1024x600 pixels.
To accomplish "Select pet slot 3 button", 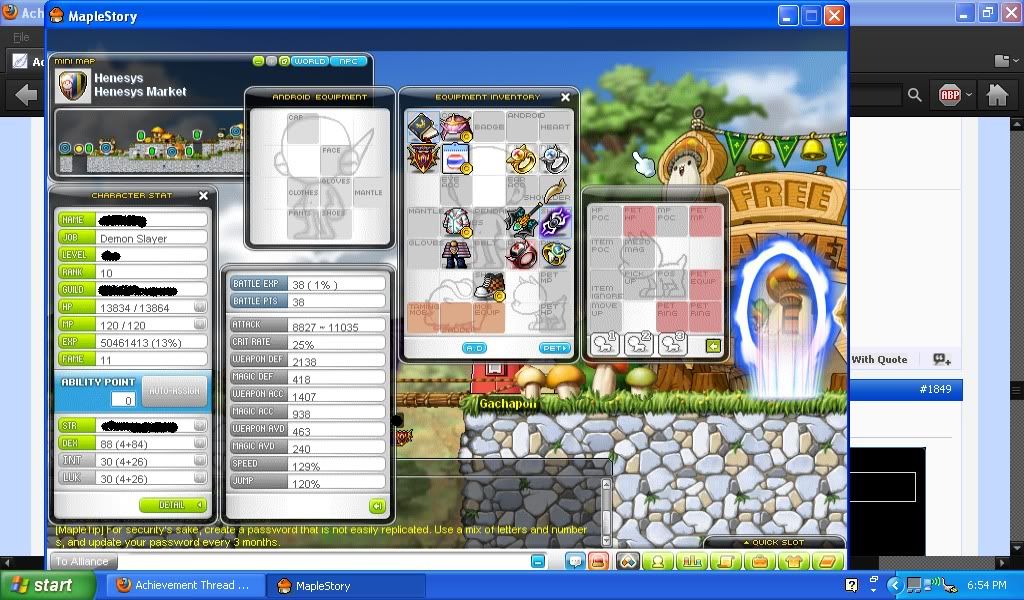I will point(672,343).
